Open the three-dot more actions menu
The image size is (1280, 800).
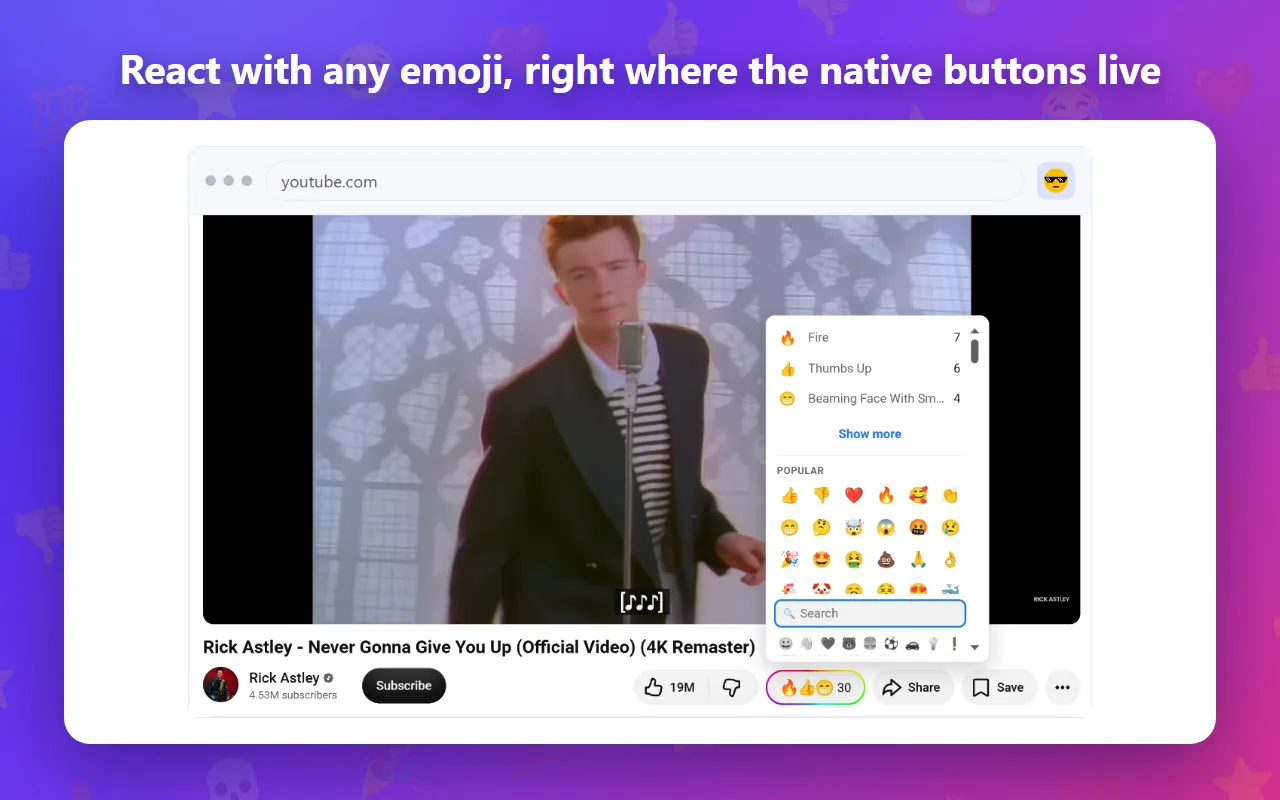coord(1062,687)
